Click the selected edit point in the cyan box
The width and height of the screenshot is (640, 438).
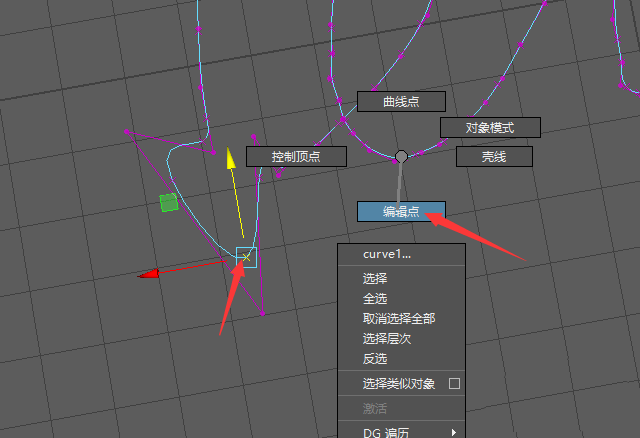246,257
